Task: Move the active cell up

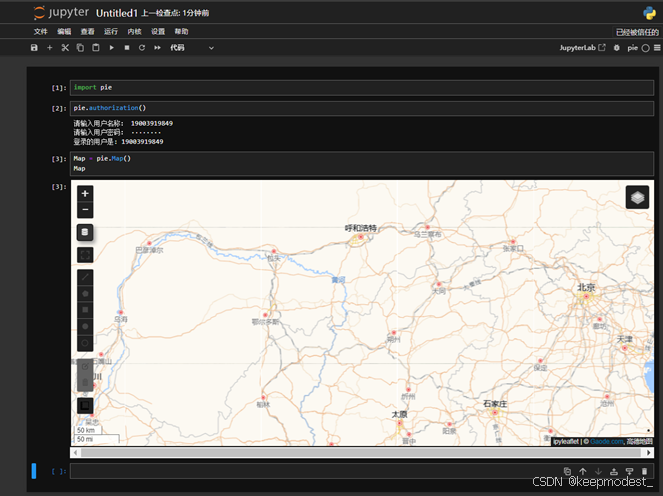Action: point(583,471)
